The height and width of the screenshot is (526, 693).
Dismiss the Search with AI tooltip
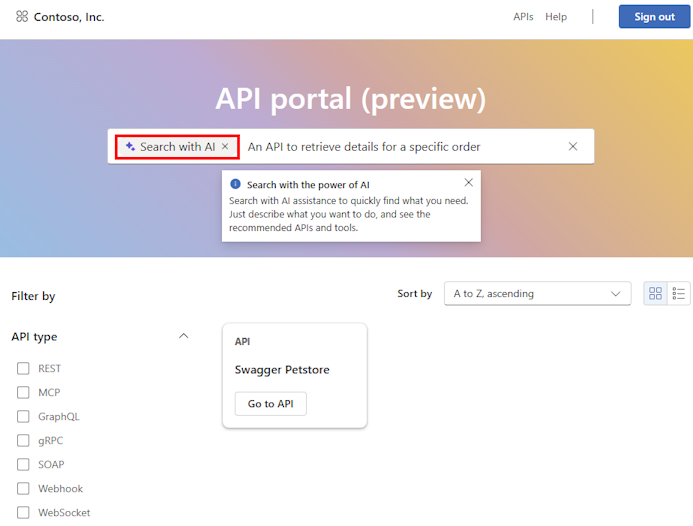tap(469, 182)
